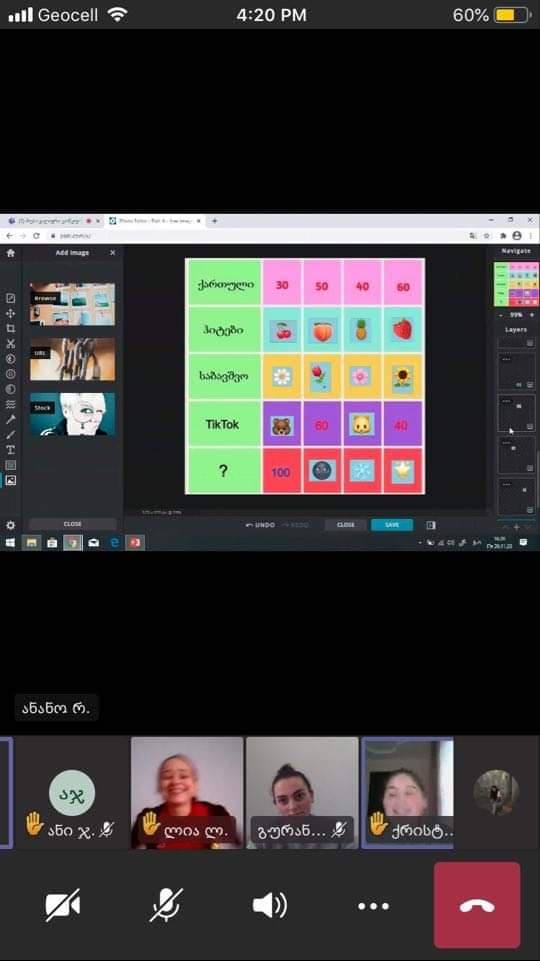The image size is (540, 961).
Task: Switch to the Photo Editor browser tab
Action: (154, 221)
